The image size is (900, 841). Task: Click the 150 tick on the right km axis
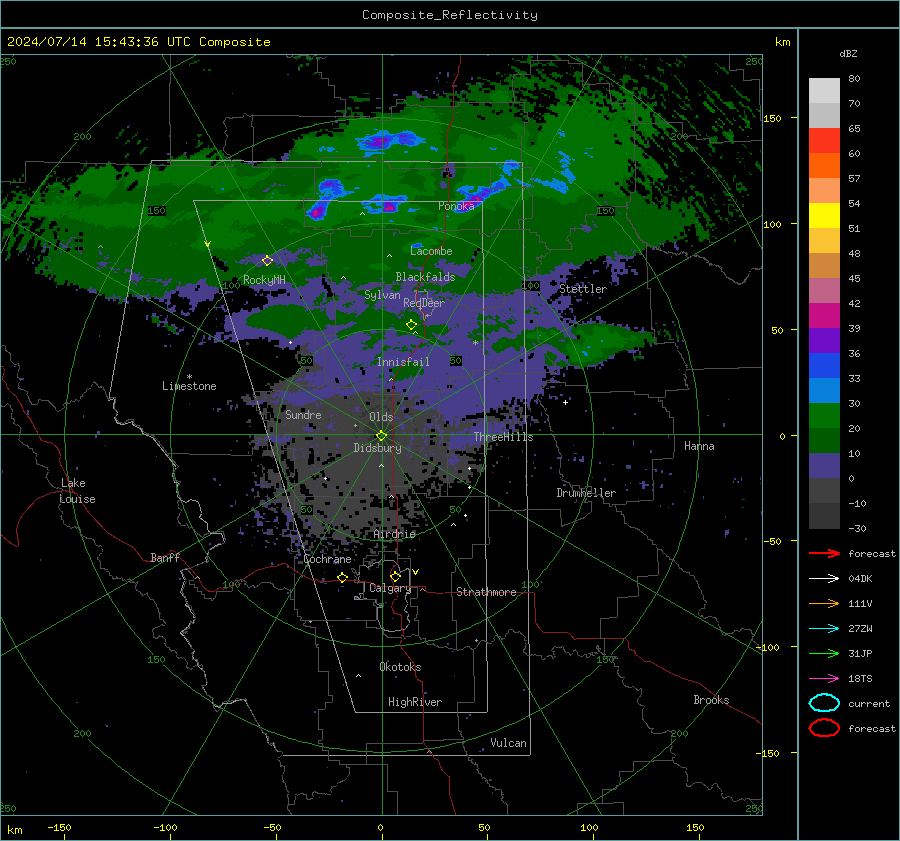(x=773, y=118)
